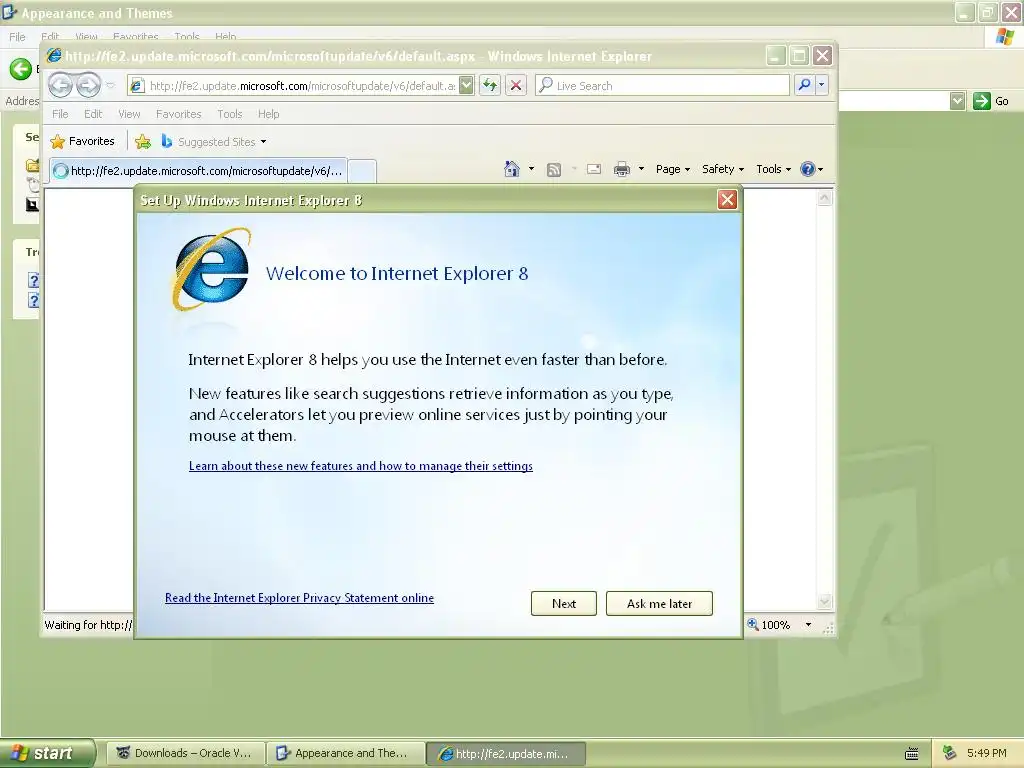
Task: Click the system clock showing 5:49 PM
Action: [987, 753]
